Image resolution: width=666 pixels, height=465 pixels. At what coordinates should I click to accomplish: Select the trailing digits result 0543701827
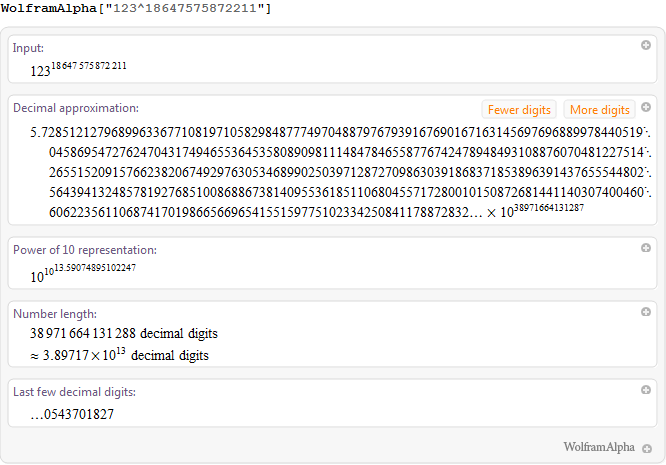pos(72,414)
